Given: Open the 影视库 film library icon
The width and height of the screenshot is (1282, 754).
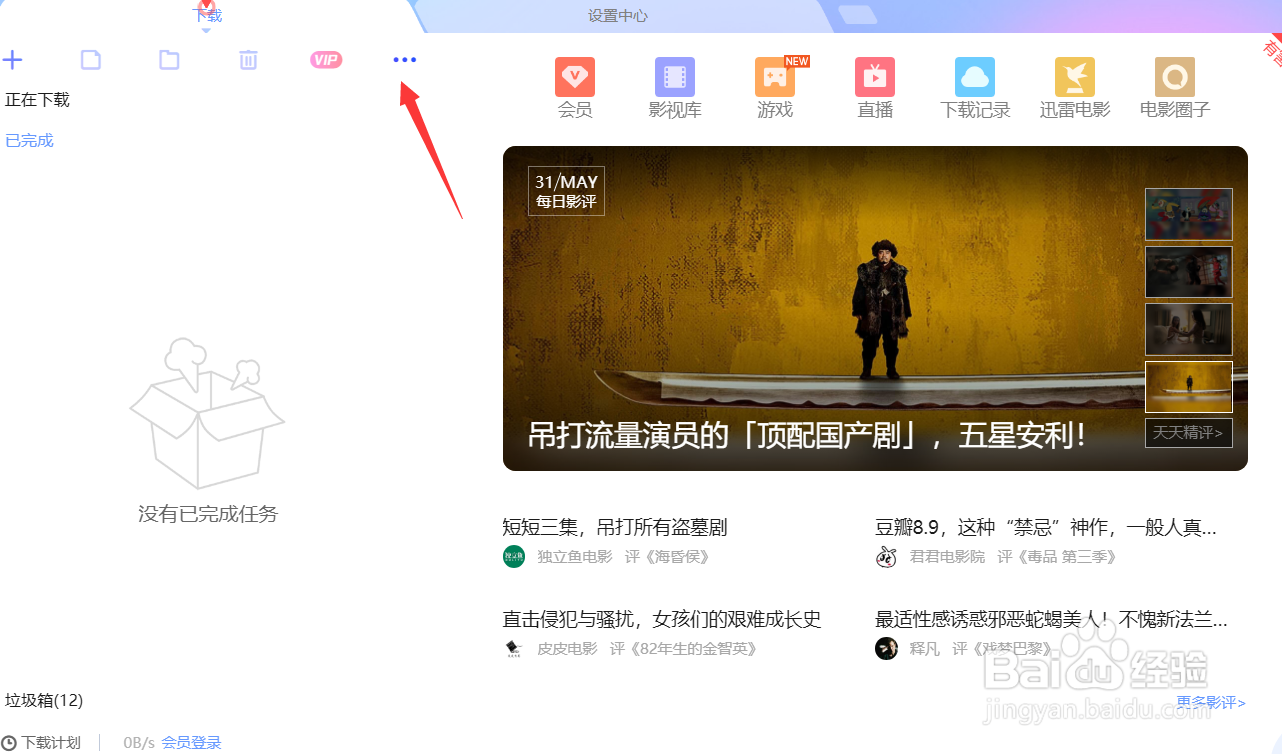Looking at the screenshot, I should tap(675, 77).
